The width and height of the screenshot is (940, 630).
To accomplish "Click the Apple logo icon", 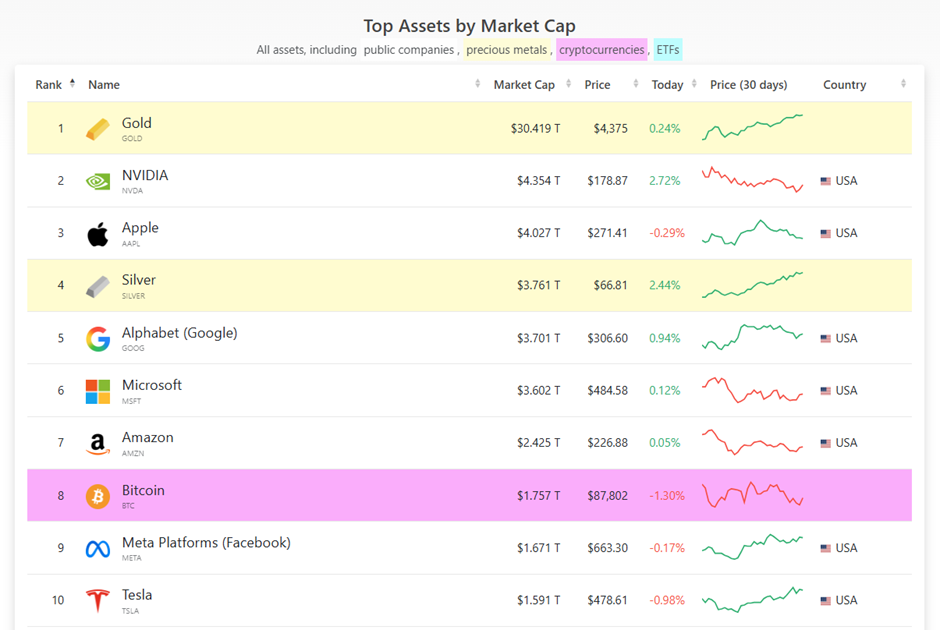I will [96, 233].
